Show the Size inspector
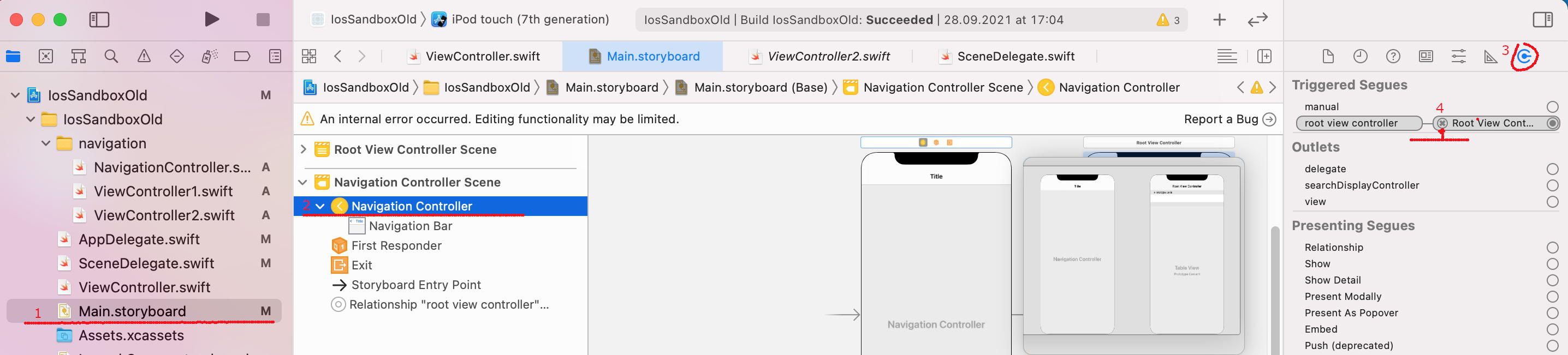Viewport: 1568px width, 355px height. pyautogui.click(x=1490, y=57)
